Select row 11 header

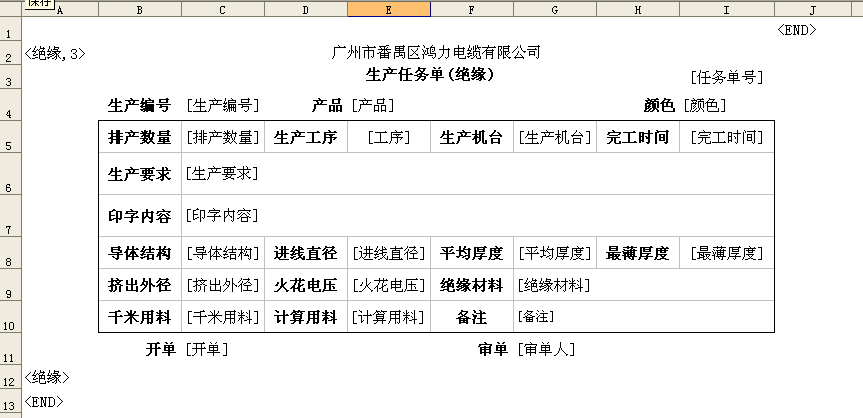[10, 349]
